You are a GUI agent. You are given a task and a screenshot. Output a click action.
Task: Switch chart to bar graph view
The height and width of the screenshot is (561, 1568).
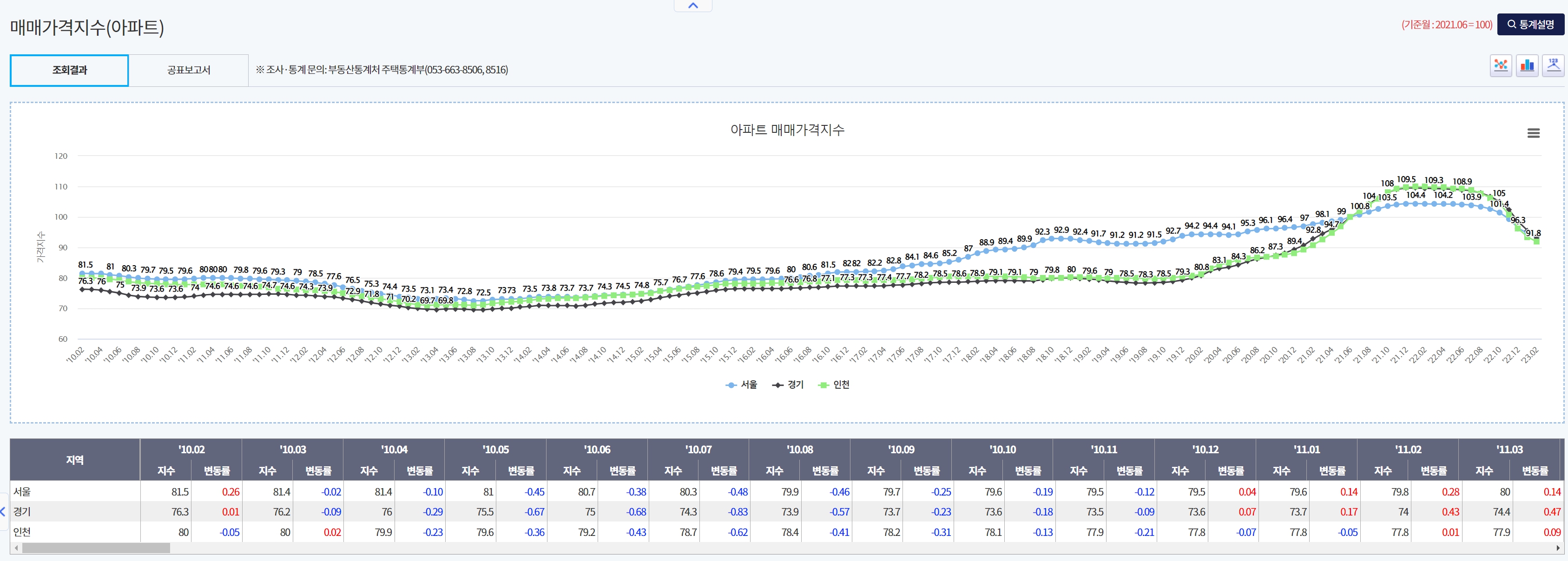1527,65
